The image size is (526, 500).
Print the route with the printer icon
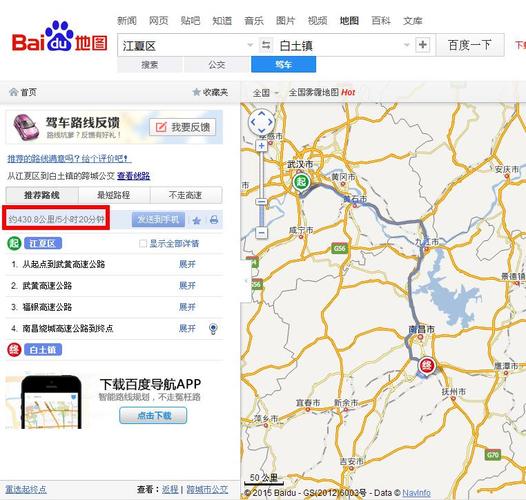click(x=214, y=220)
